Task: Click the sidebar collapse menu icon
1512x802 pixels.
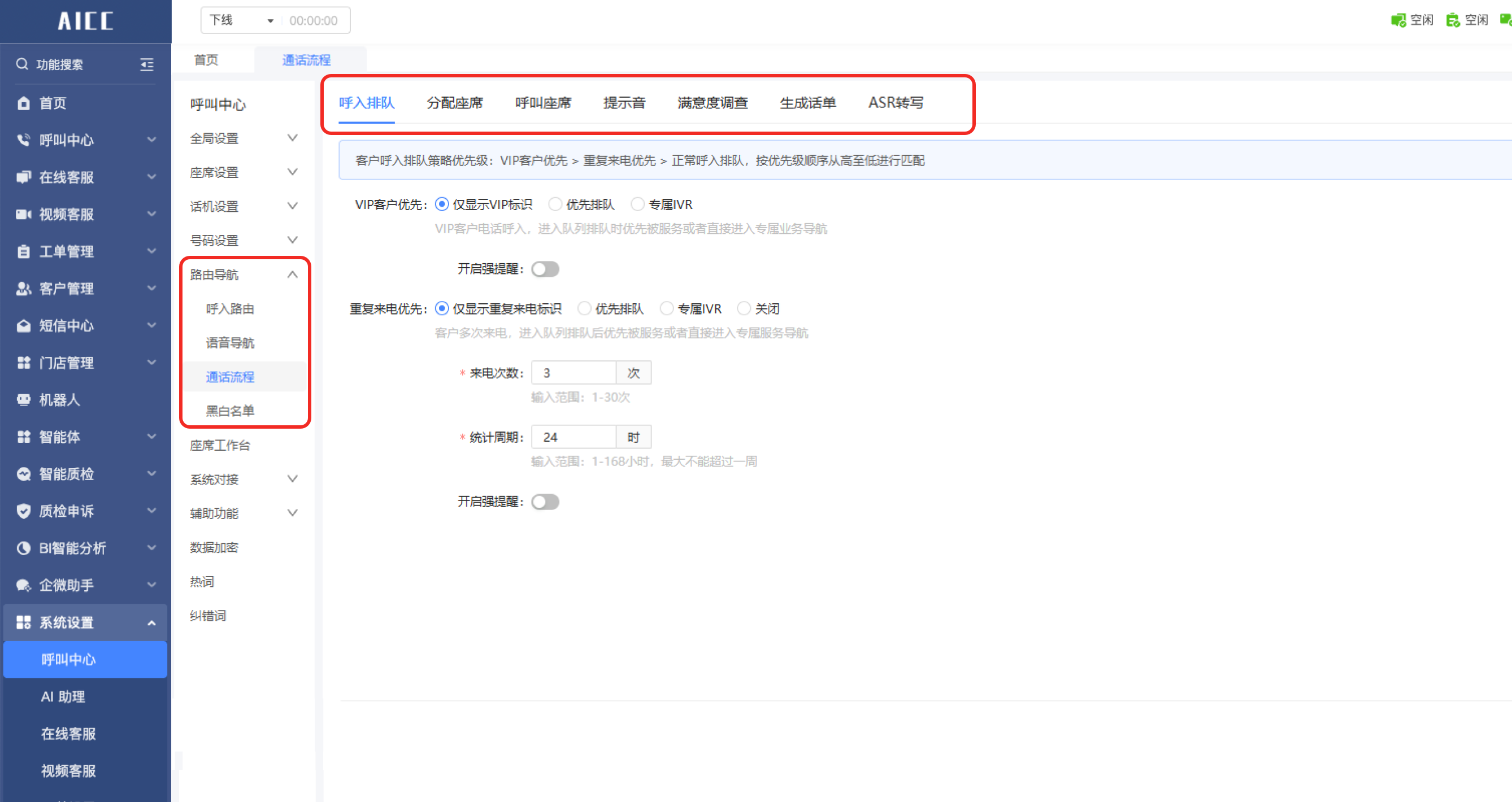Action: pos(147,64)
